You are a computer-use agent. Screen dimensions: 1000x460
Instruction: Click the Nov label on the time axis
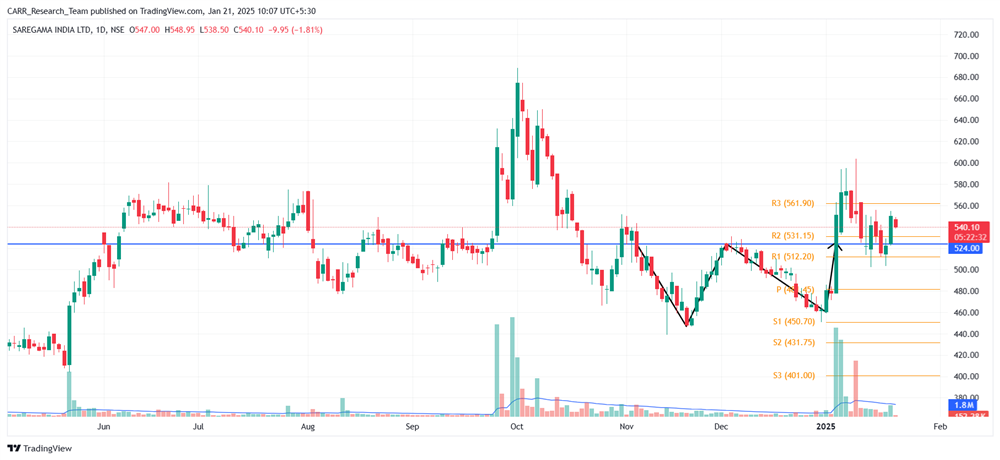tap(627, 425)
